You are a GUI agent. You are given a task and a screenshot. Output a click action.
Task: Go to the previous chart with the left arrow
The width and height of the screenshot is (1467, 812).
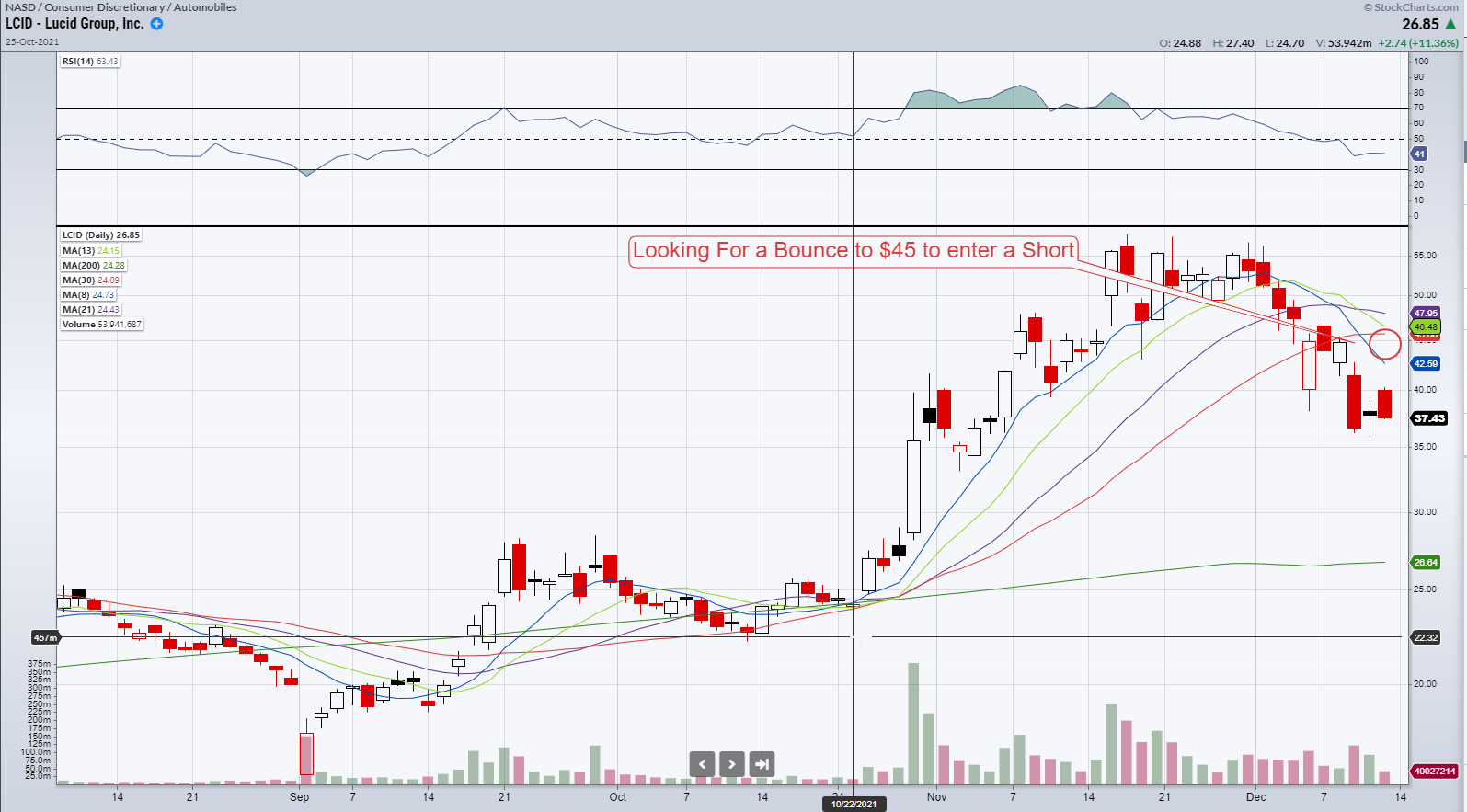pos(702,763)
